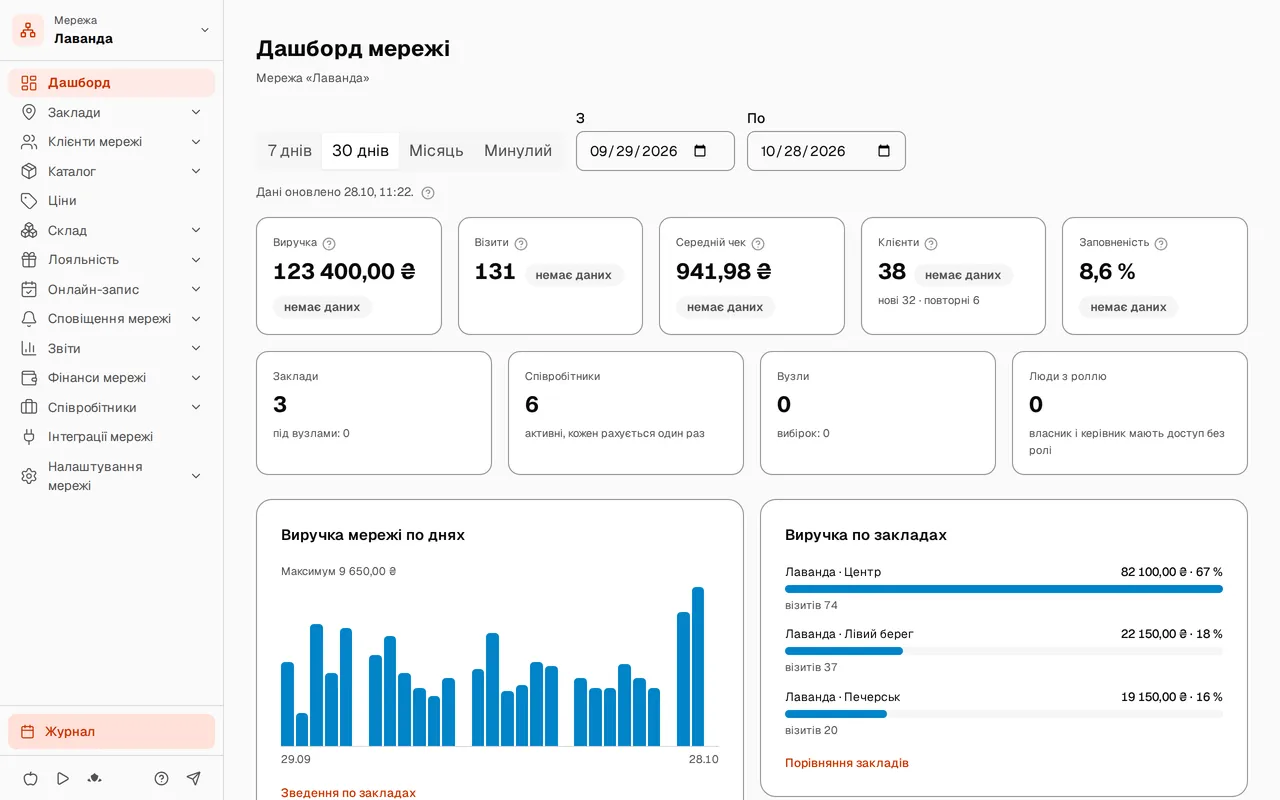Image resolution: width=1280 pixels, height=800 pixels.
Task: Open Фінанси мережі in the sidebar
Action: [x=112, y=378]
